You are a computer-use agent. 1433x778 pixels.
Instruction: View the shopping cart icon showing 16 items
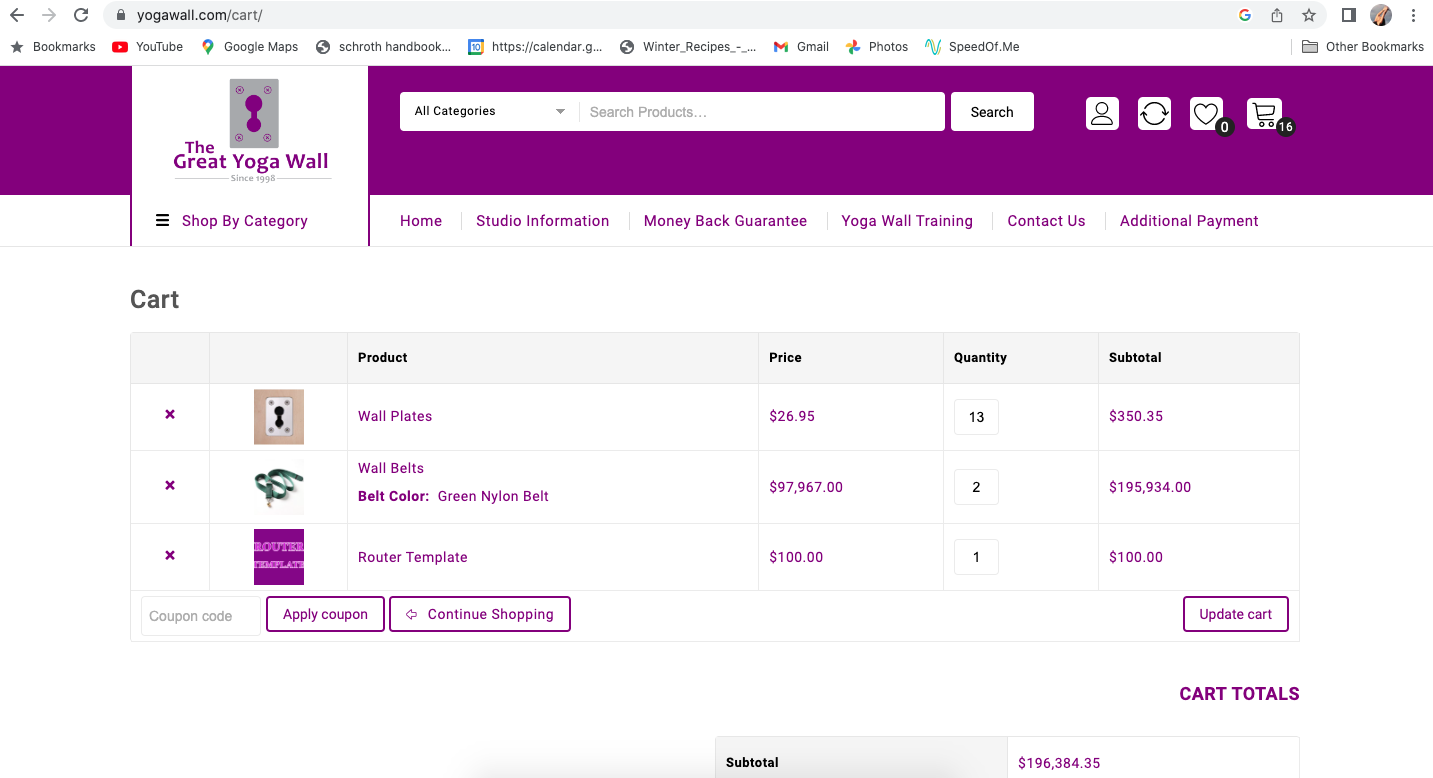(1263, 112)
